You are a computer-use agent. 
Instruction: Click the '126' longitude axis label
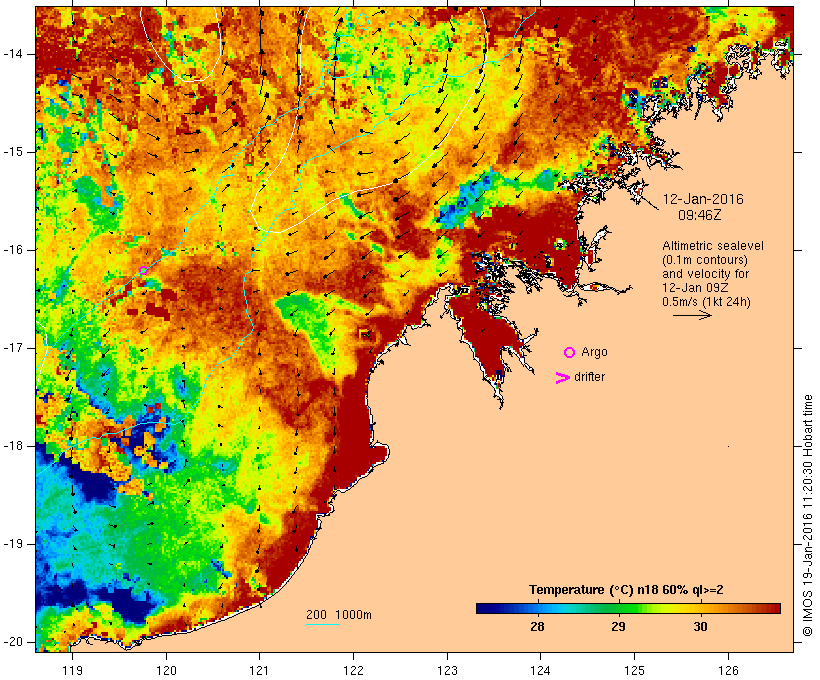(x=728, y=670)
